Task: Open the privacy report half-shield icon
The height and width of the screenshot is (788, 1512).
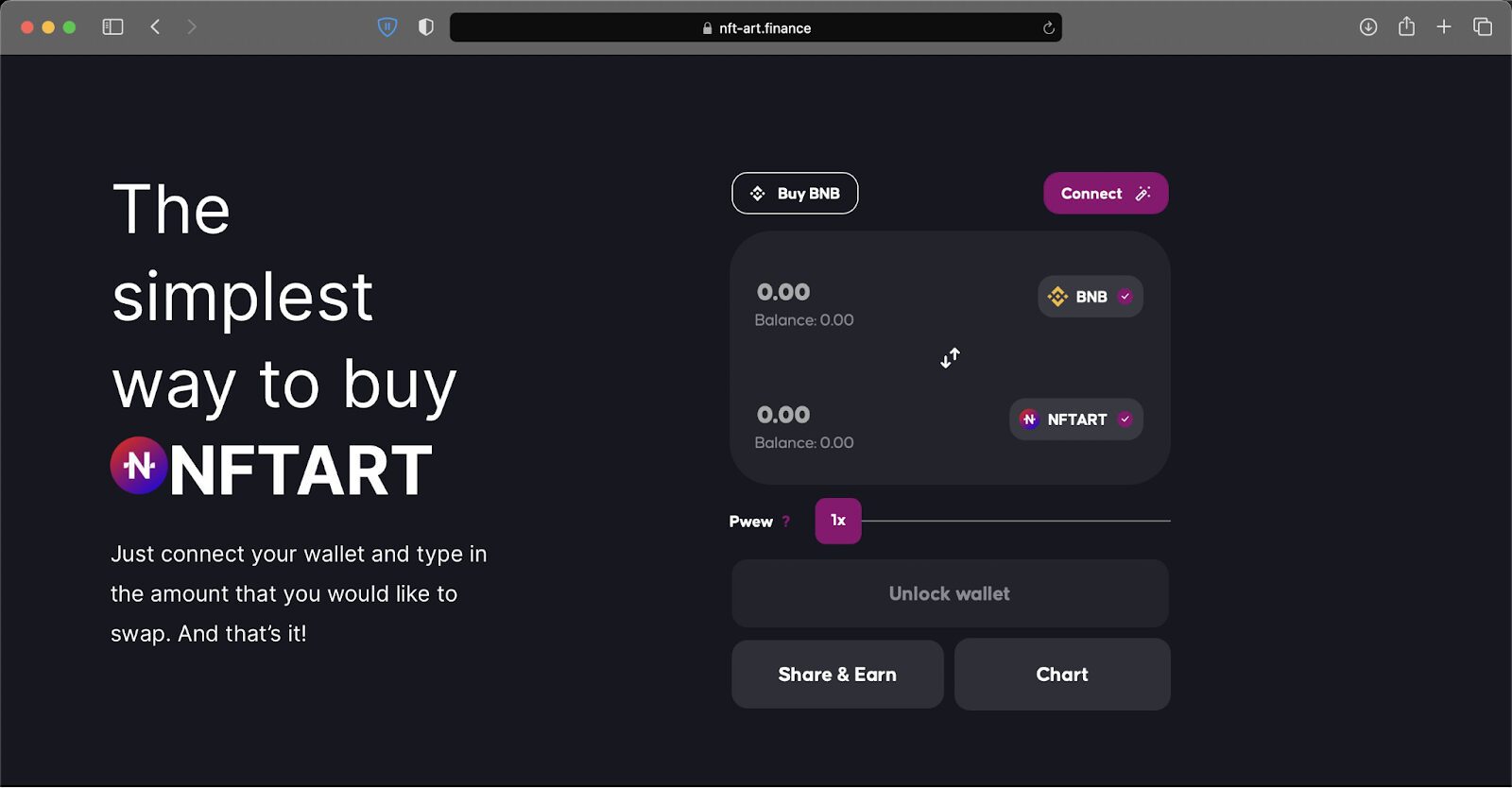Action: 426,27
